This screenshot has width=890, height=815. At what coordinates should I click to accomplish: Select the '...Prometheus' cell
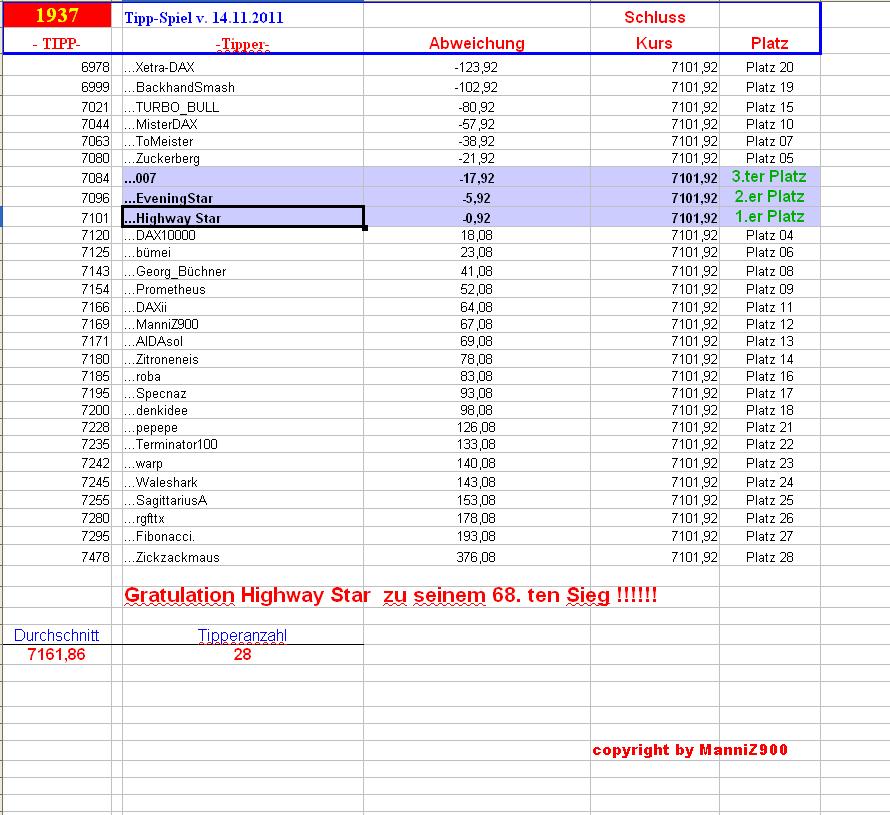coord(243,289)
